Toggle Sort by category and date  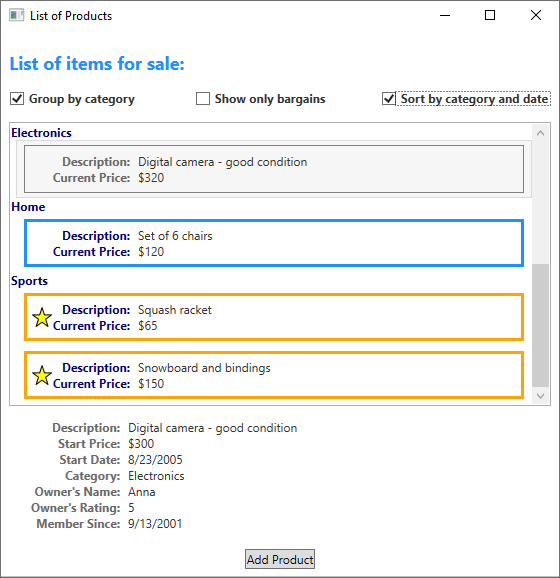tap(389, 99)
